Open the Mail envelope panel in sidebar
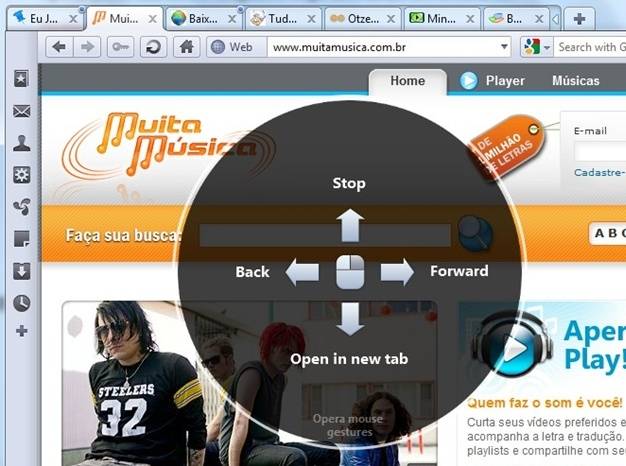 click(x=22, y=111)
